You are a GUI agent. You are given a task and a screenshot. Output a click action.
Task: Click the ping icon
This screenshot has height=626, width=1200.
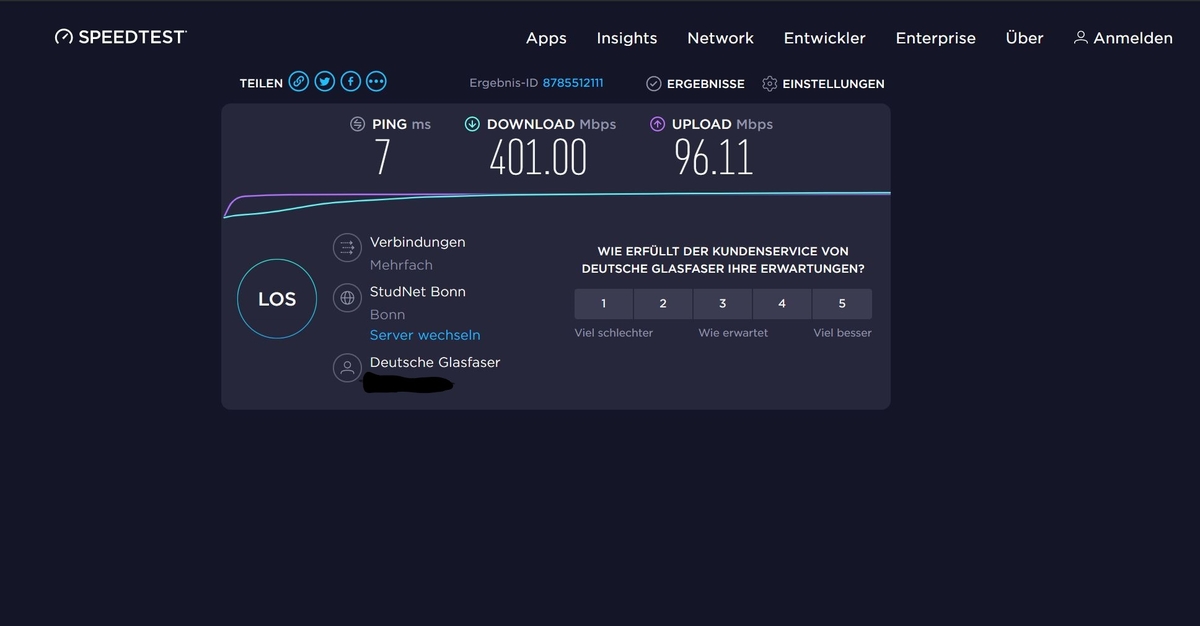(357, 124)
